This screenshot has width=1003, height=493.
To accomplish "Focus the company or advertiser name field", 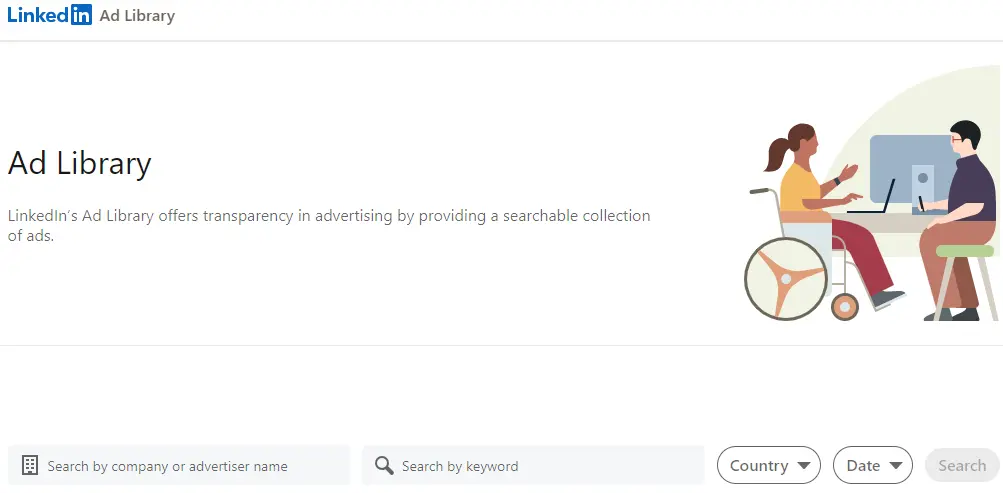I will (190, 466).
